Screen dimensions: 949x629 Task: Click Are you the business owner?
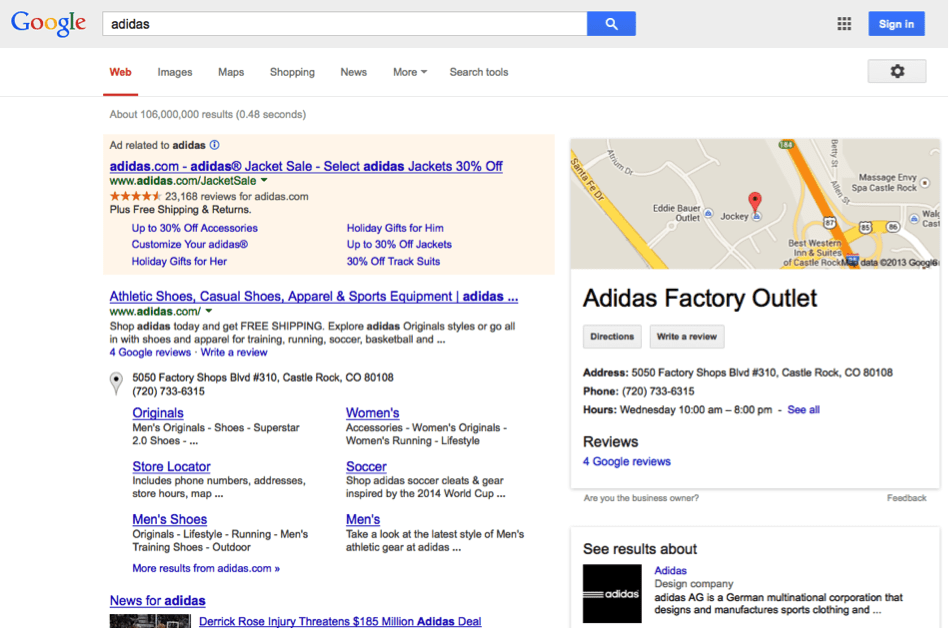point(641,498)
